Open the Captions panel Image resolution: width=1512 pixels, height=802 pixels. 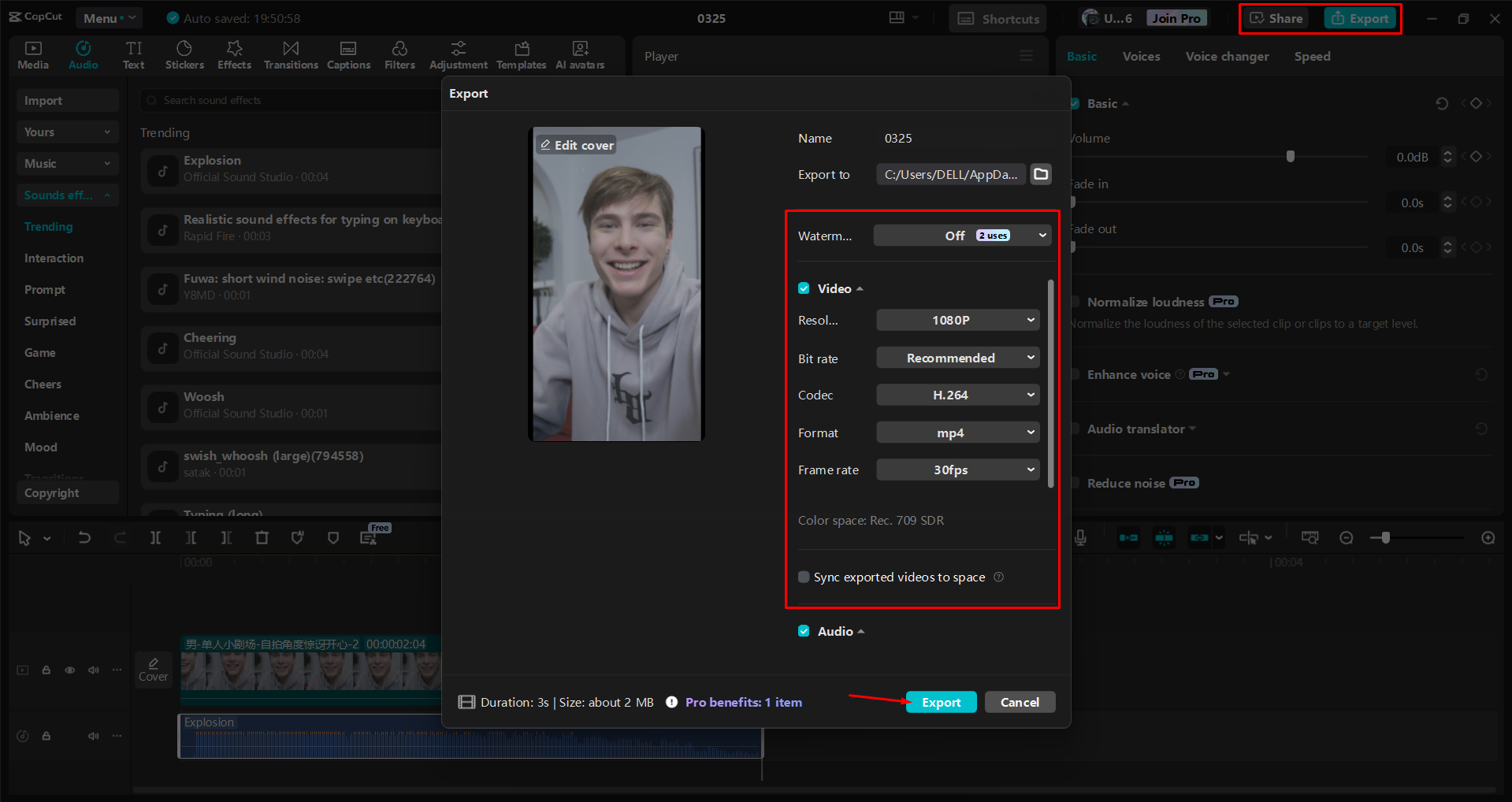[x=348, y=54]
